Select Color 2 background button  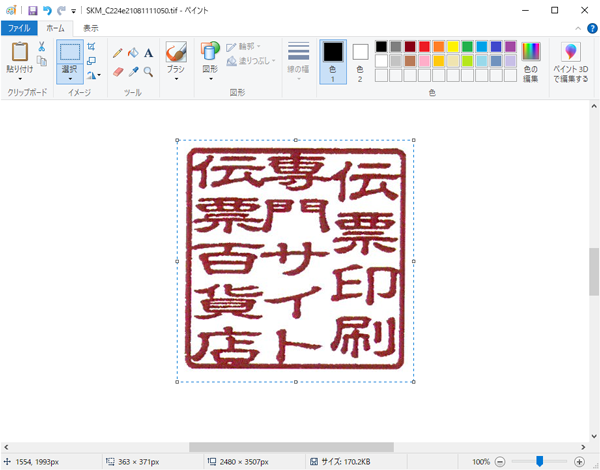pos(360,62)
